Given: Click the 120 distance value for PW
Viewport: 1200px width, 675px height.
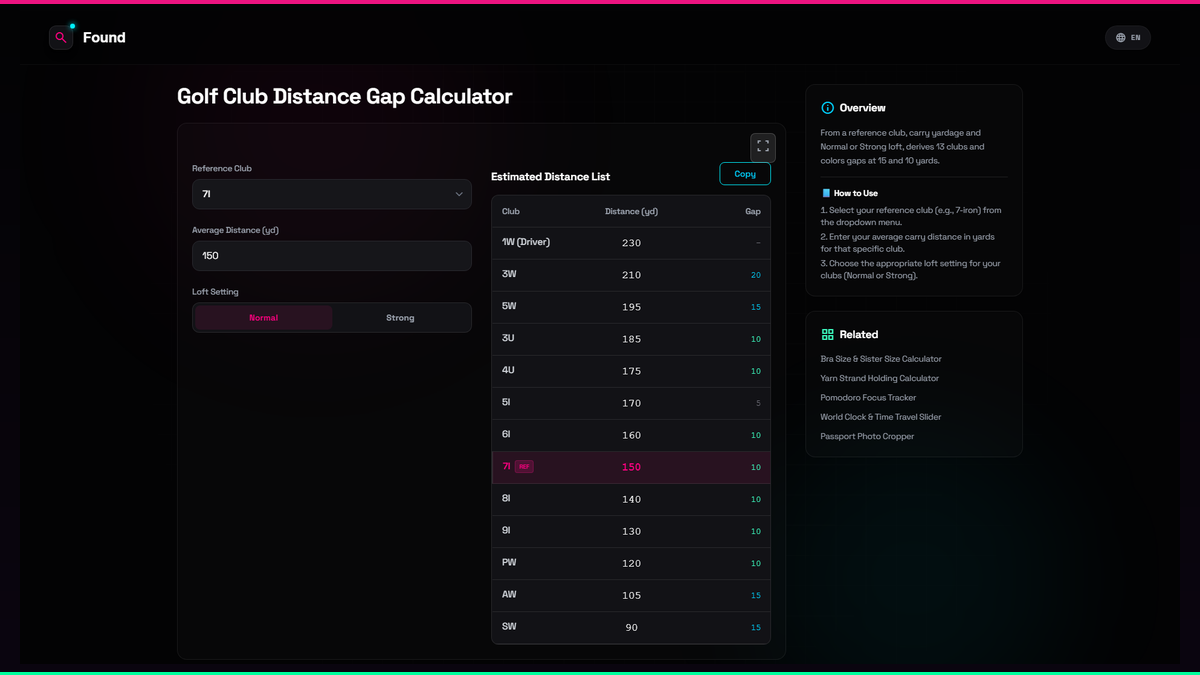Looking at the screenshot, I should [x=631, y=563].
